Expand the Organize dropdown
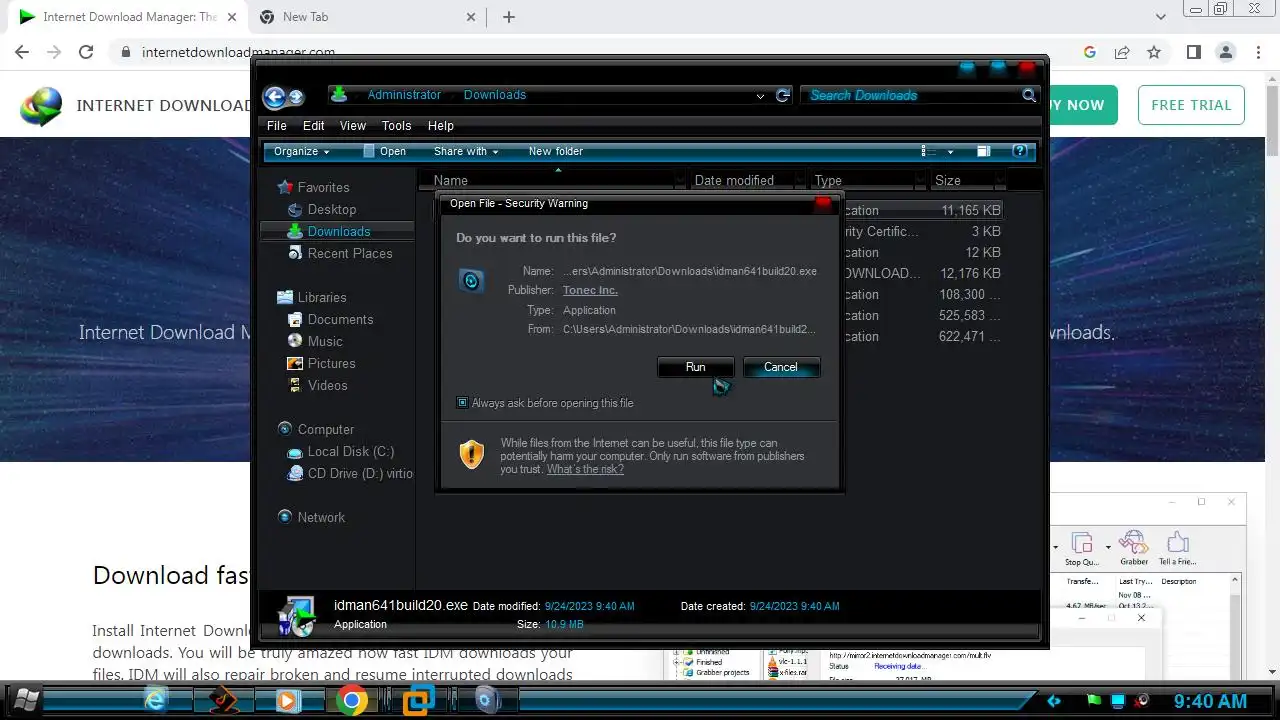Screen dimensions: 1280x720 [302, 151]
